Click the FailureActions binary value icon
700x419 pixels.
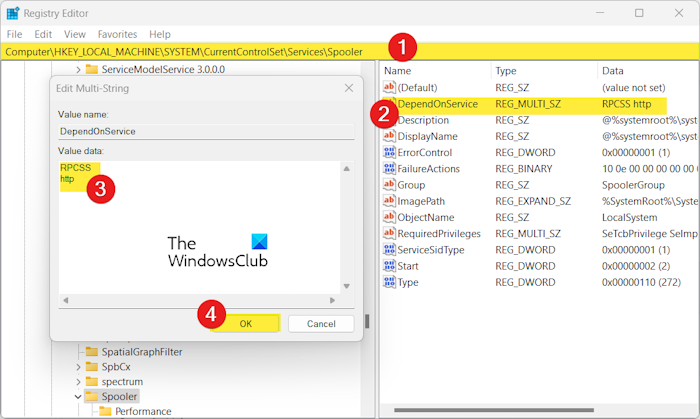pos(389,169)
